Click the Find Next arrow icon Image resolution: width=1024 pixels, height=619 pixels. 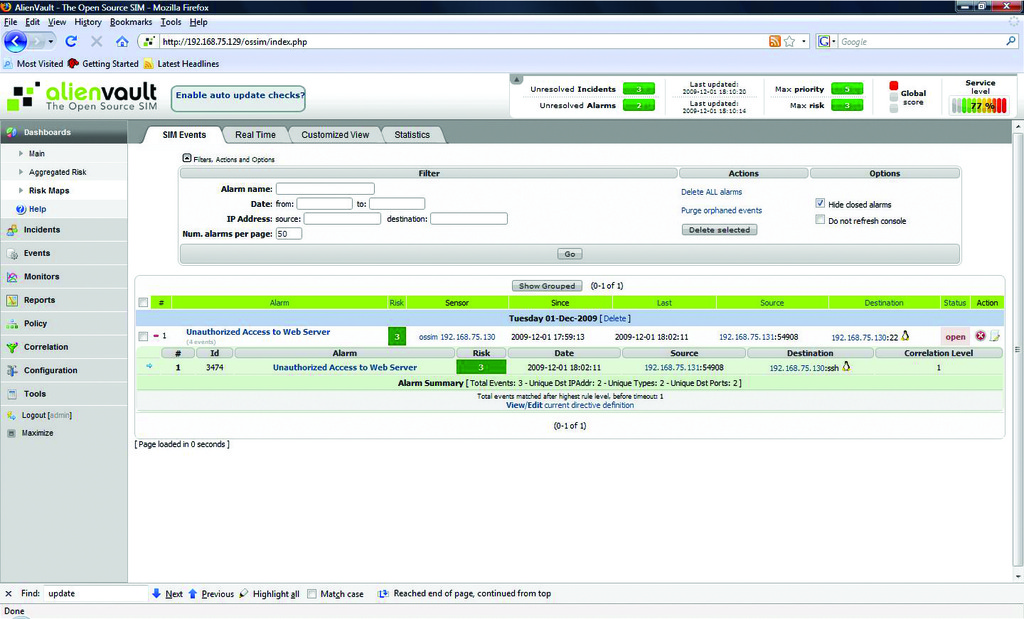point(156,594)
